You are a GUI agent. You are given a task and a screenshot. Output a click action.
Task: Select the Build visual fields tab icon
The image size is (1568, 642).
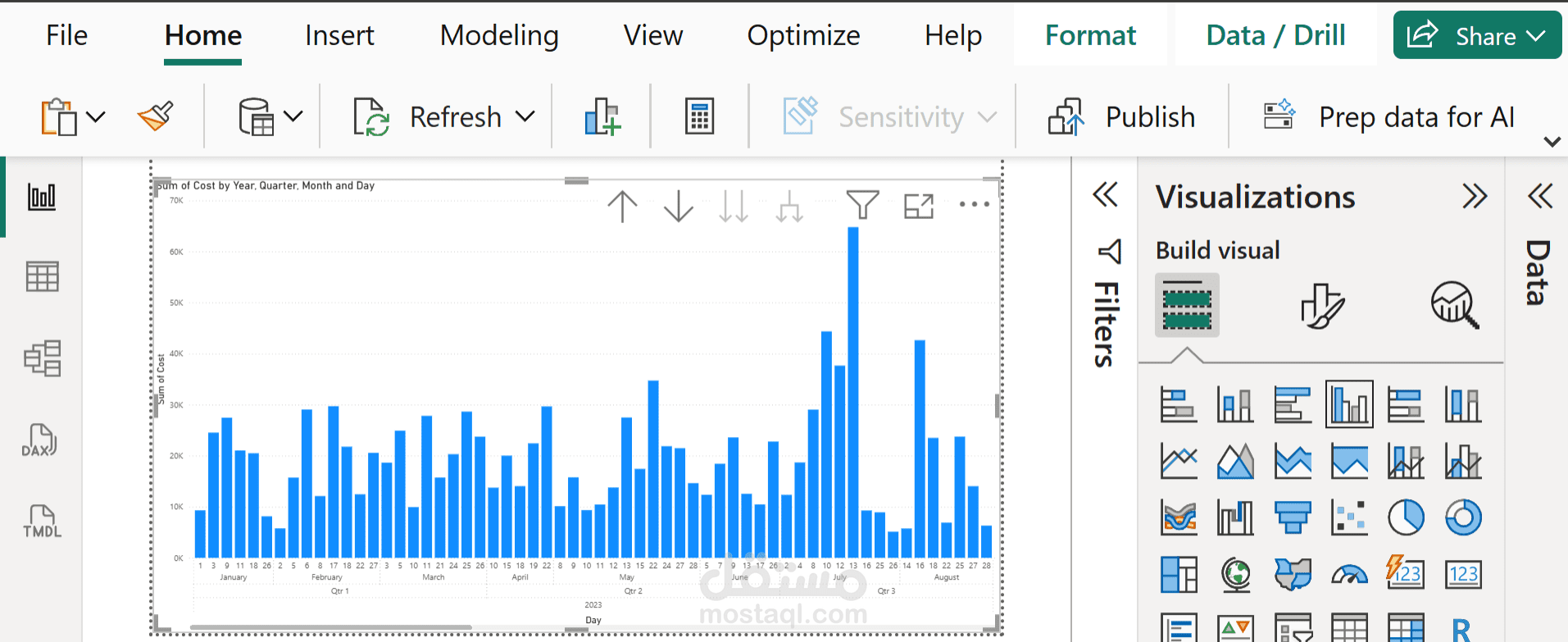click(x=1187, y=305)
